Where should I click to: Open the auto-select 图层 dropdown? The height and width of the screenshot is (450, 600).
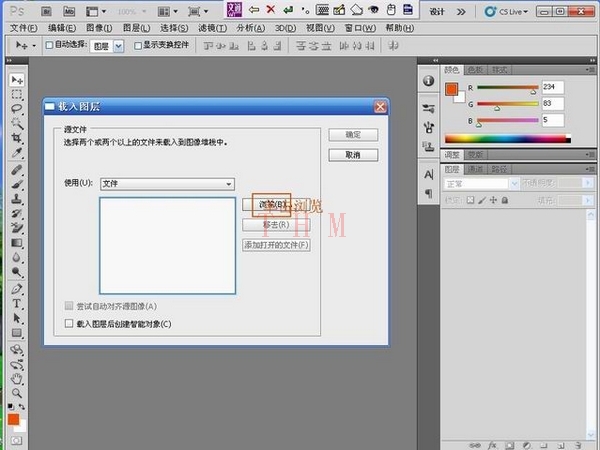[107, 46]
